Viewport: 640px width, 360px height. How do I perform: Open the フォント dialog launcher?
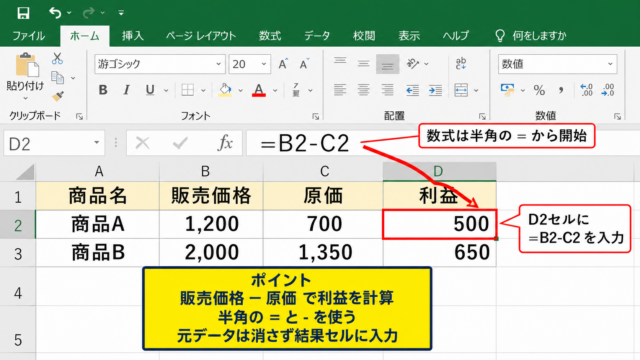[315, 117]
